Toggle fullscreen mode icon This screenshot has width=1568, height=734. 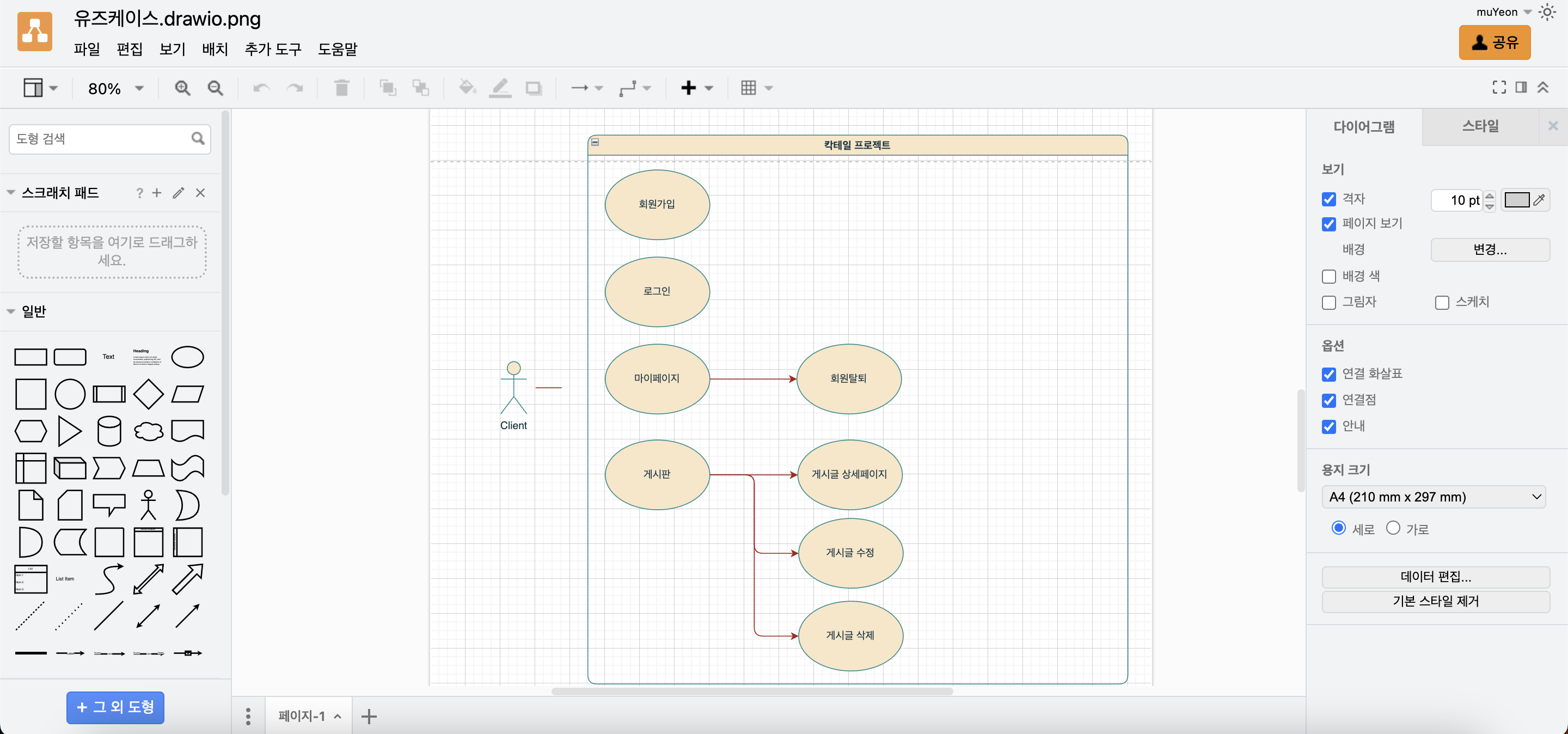click(1499, 88)
